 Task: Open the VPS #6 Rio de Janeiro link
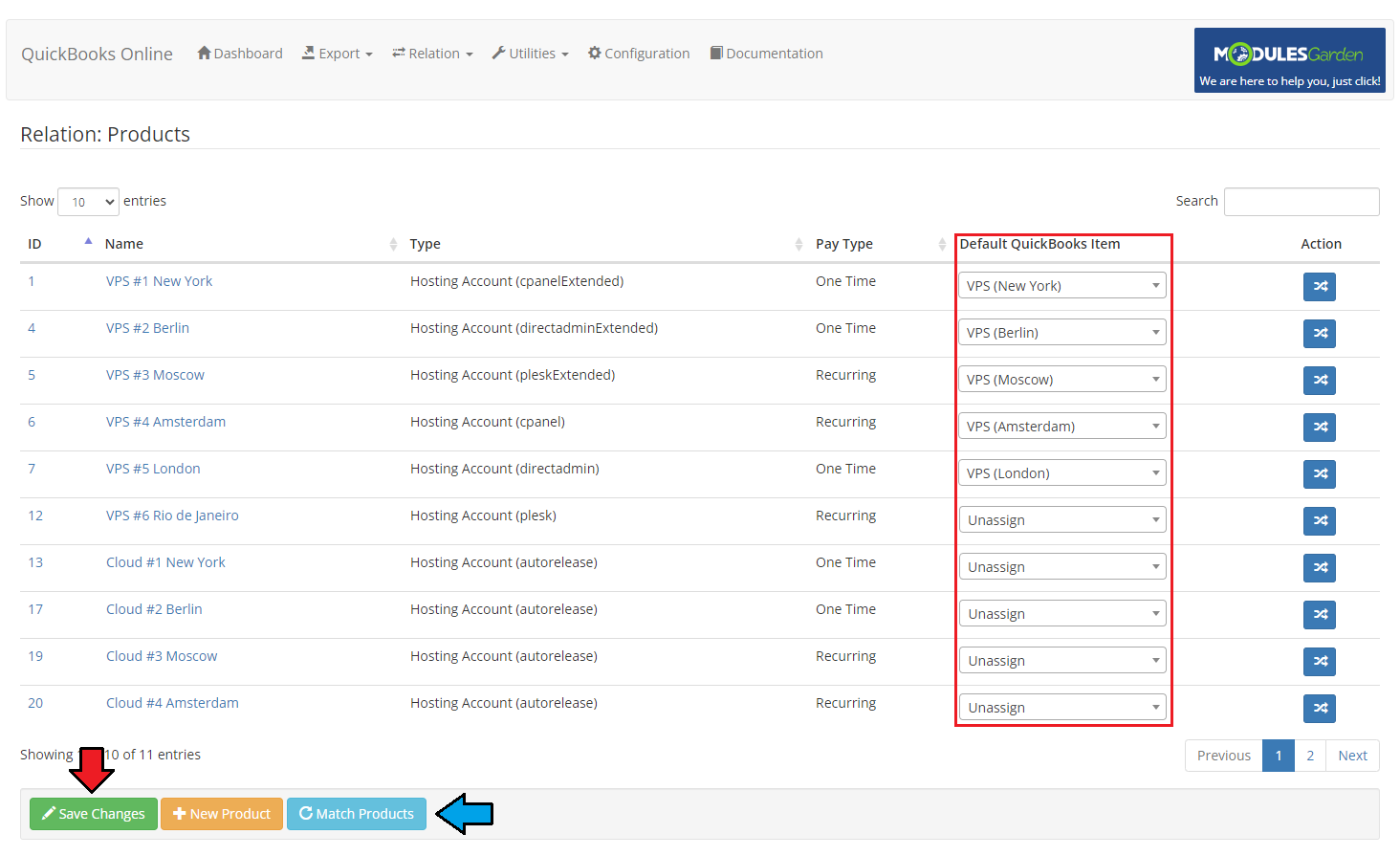[x=172, y=516]
